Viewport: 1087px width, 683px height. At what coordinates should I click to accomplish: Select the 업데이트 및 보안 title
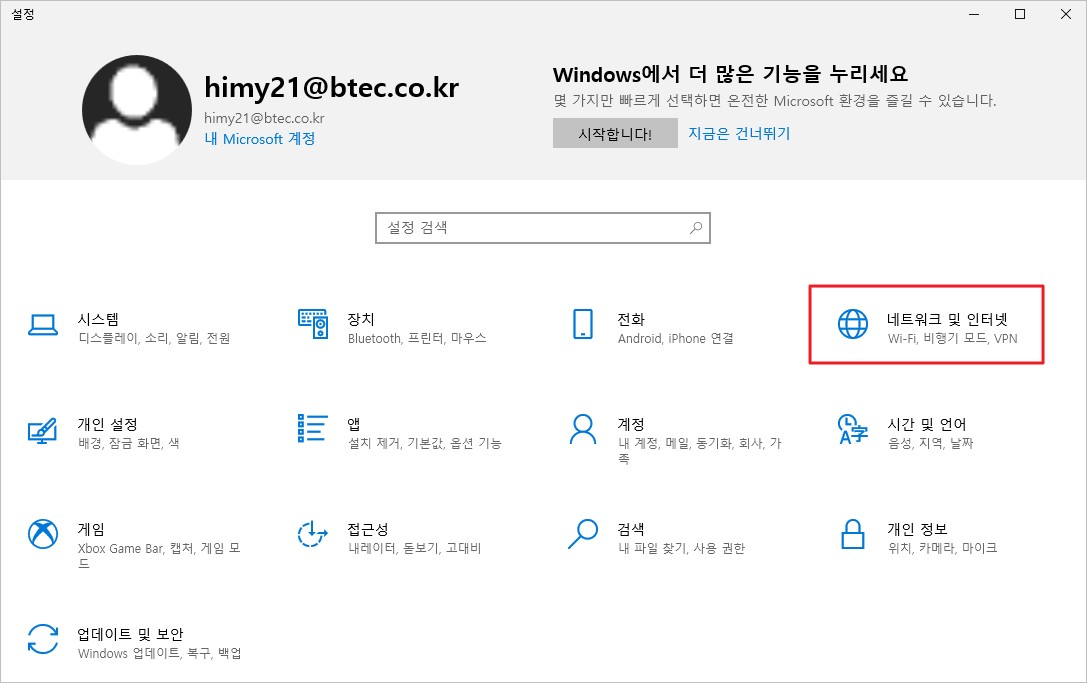(x=130, y=634)
